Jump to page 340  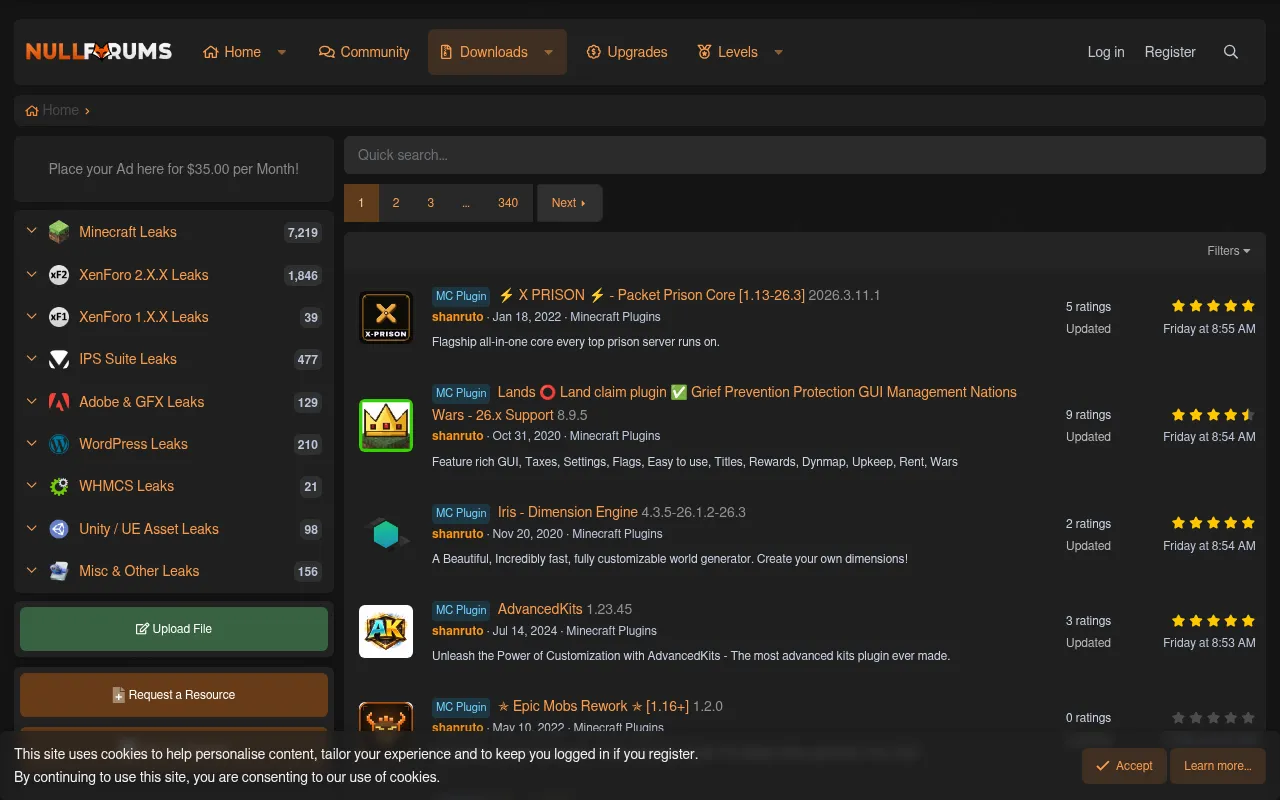(x=508, y=203)
